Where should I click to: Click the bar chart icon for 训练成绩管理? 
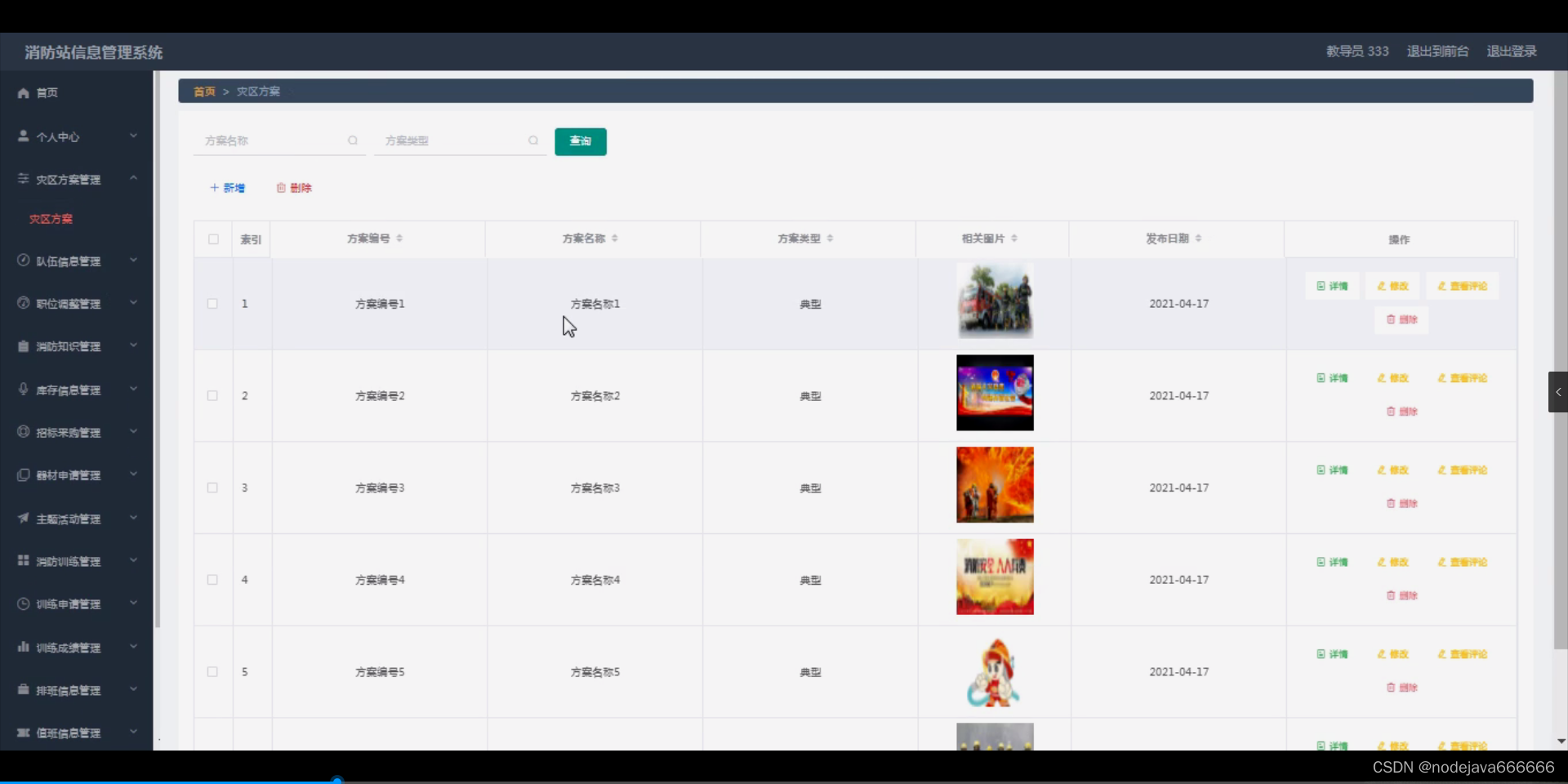click(24, 647)
